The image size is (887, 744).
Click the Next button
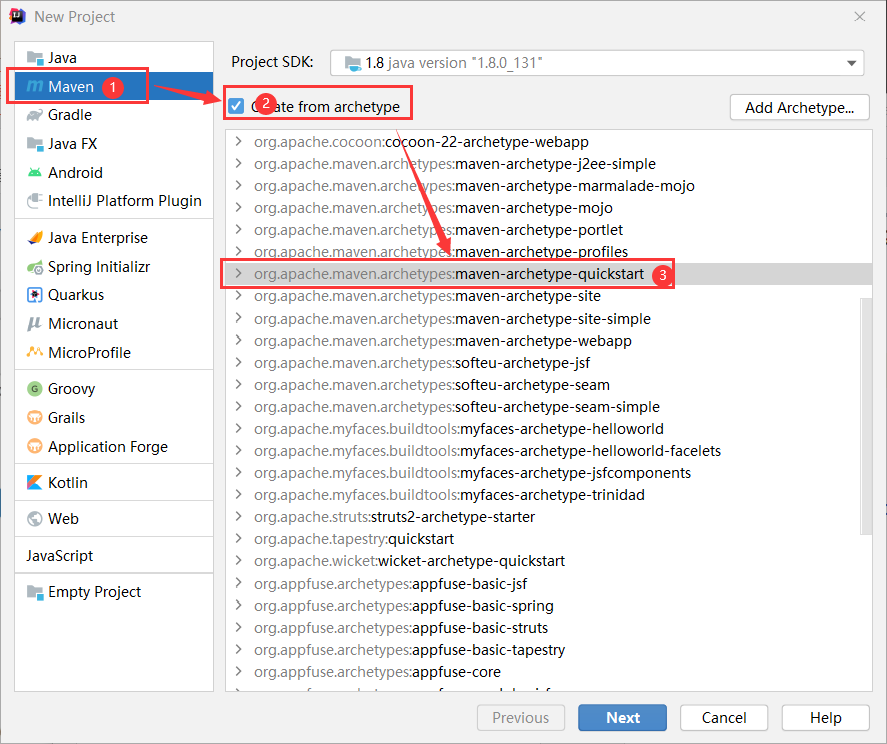622,717
